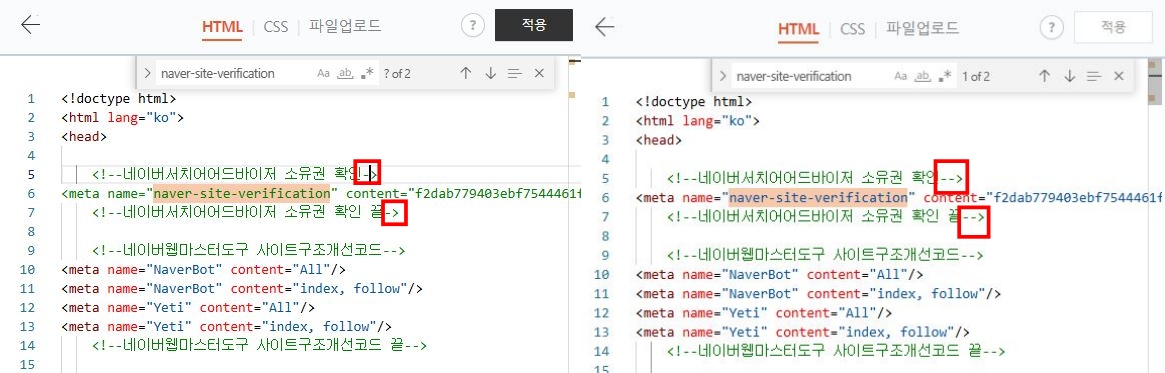Select HTML tab in left editor

click(222, 27)
